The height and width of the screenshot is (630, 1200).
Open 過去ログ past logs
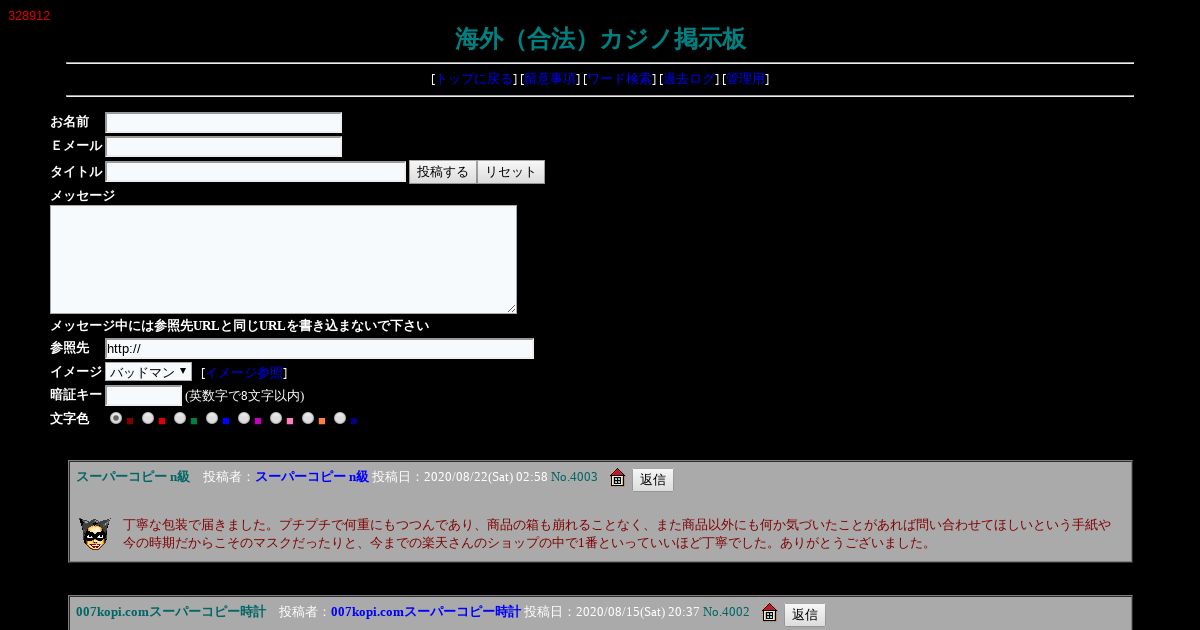pyautogui.click(x=690, y=79)
